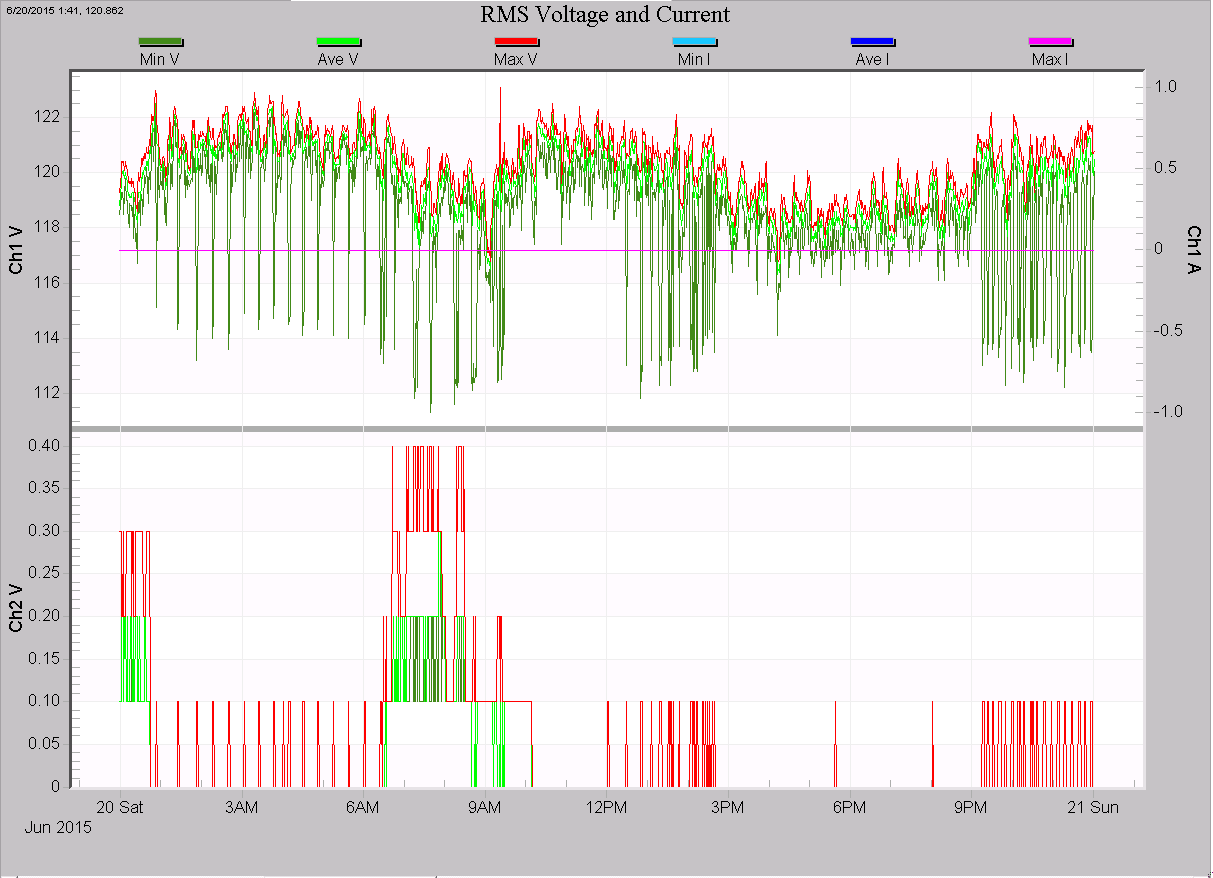Viewport: 1213px width, 878px height.
Task: Click the bright green Ave V legend swatch
Action: 338,42
